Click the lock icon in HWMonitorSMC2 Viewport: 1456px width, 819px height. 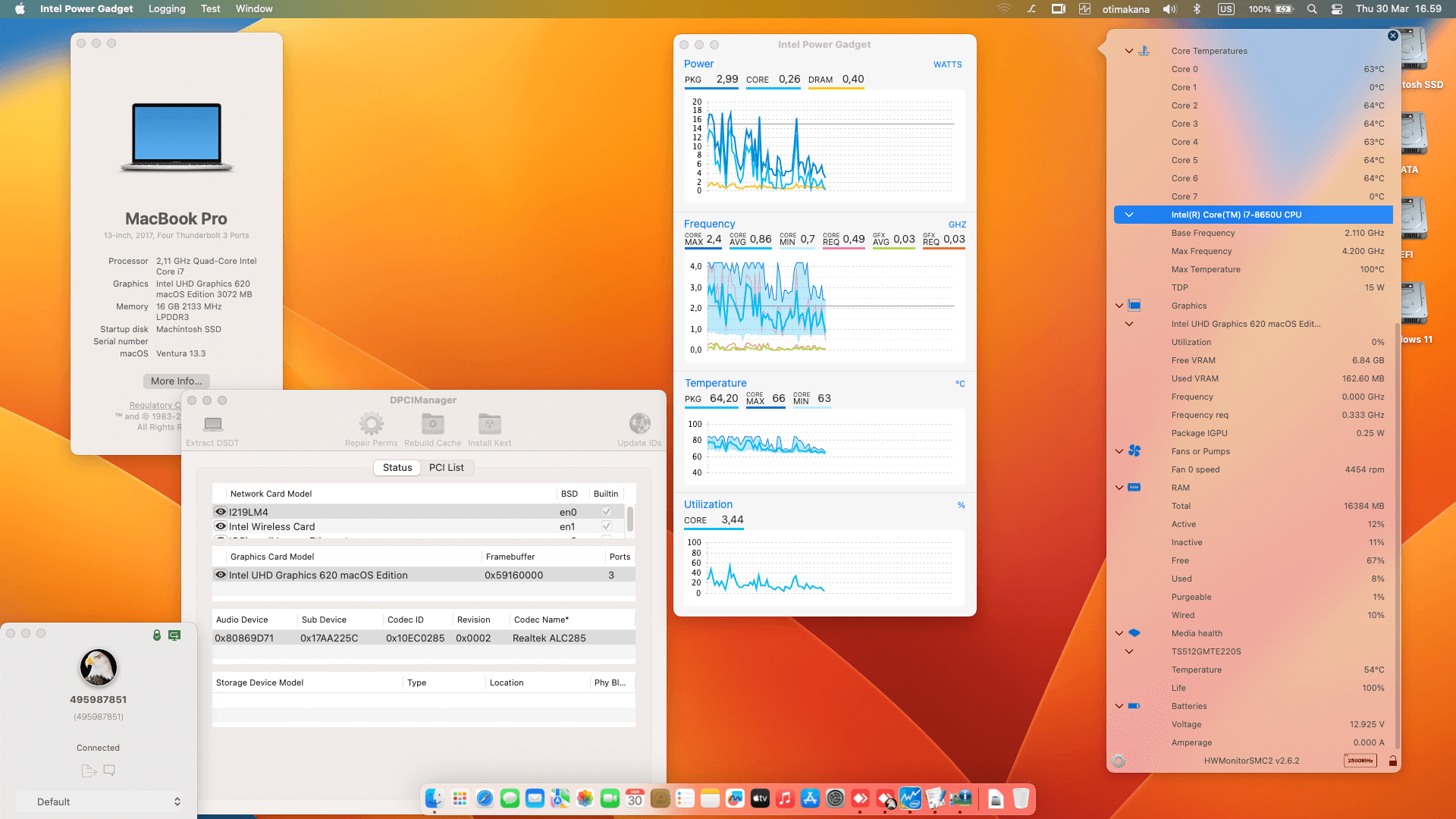pos(1393,761)
